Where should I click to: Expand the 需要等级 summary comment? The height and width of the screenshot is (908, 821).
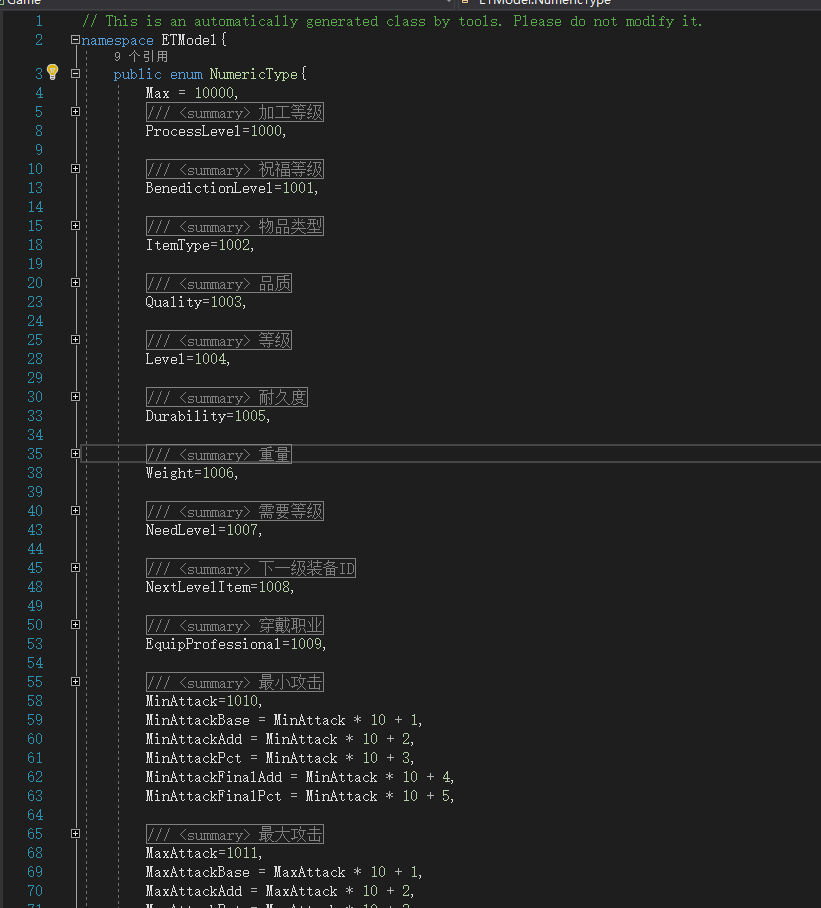point(75,511)
